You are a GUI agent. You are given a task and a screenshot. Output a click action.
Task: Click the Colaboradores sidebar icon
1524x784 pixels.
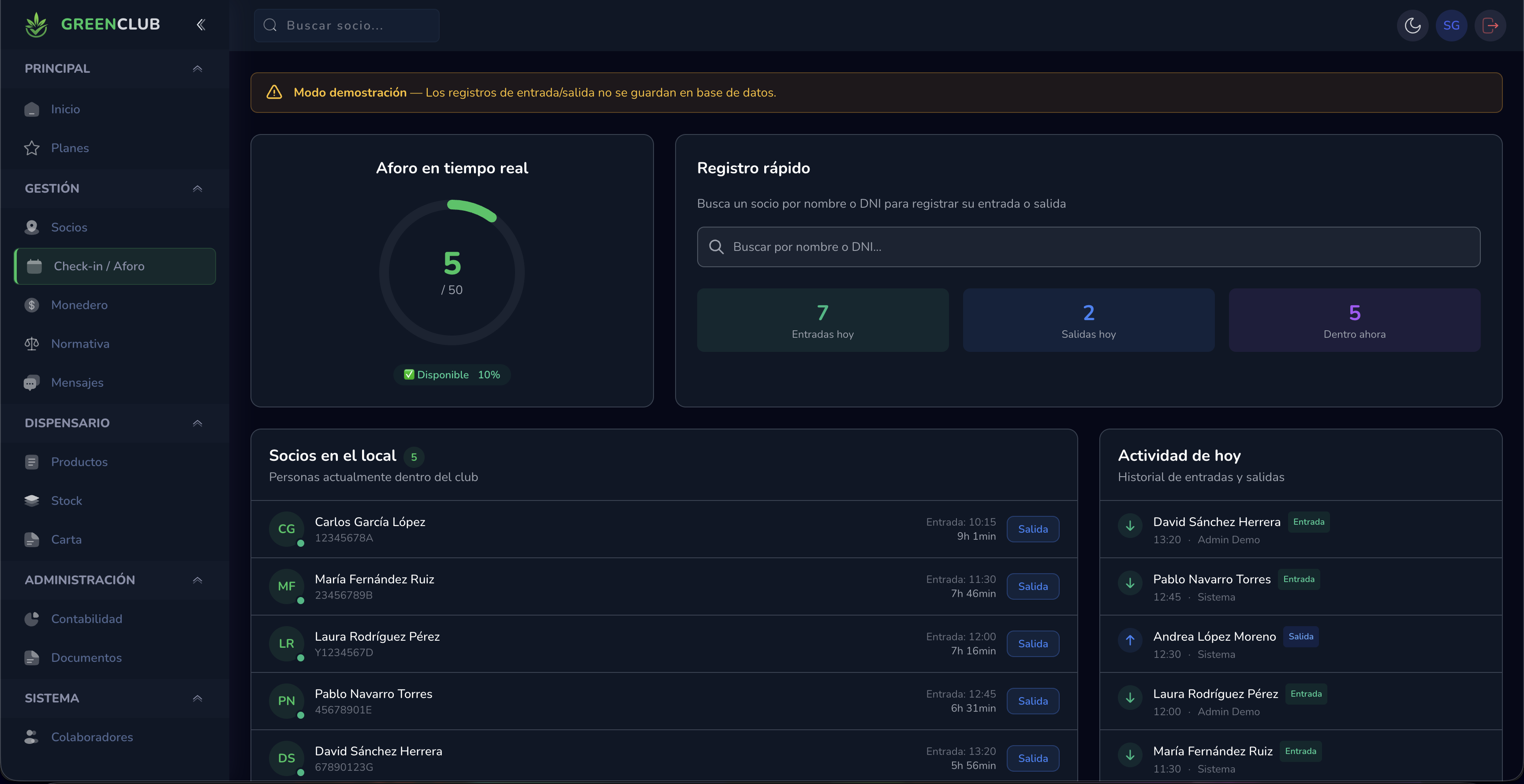(32, 737)
